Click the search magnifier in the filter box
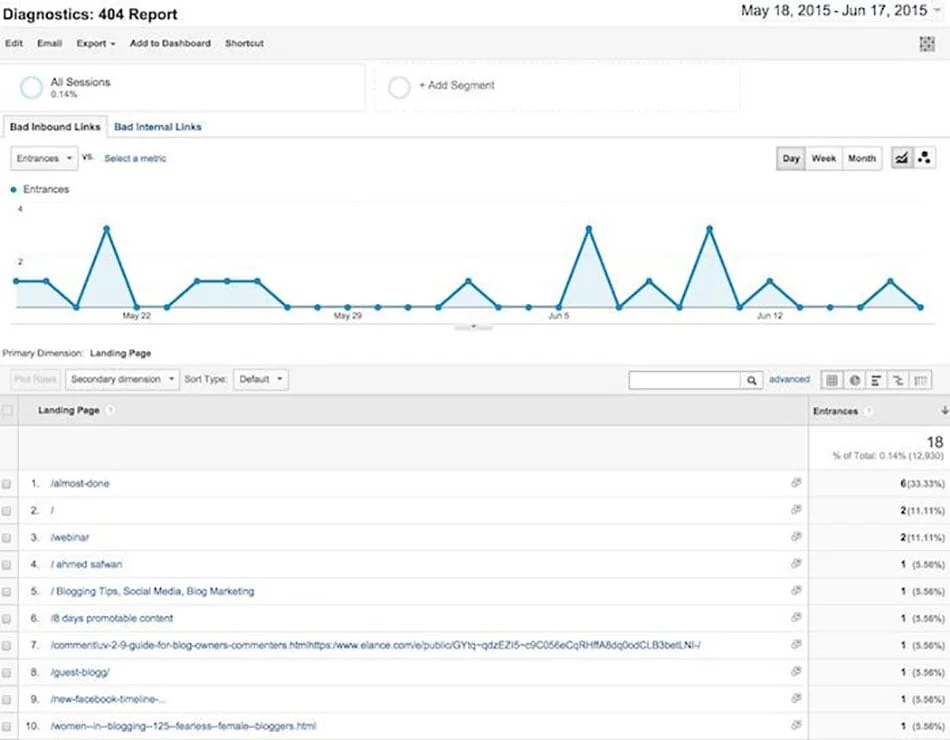The image size is (950, 740). pos(751,380)
